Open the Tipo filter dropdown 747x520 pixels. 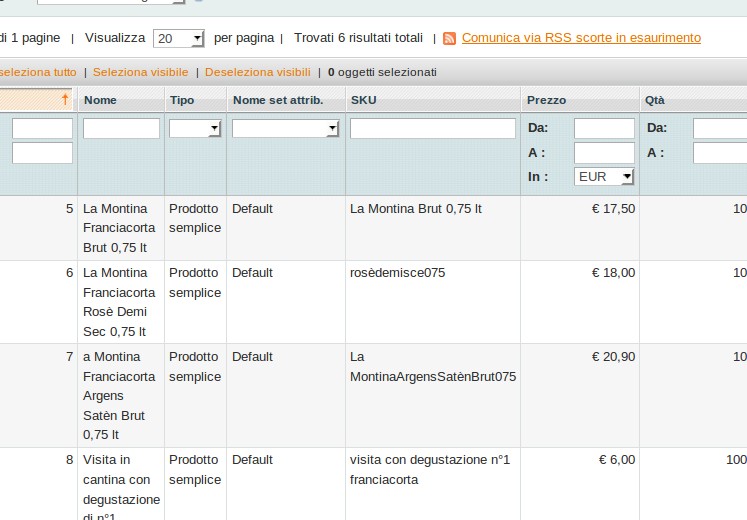195,129
